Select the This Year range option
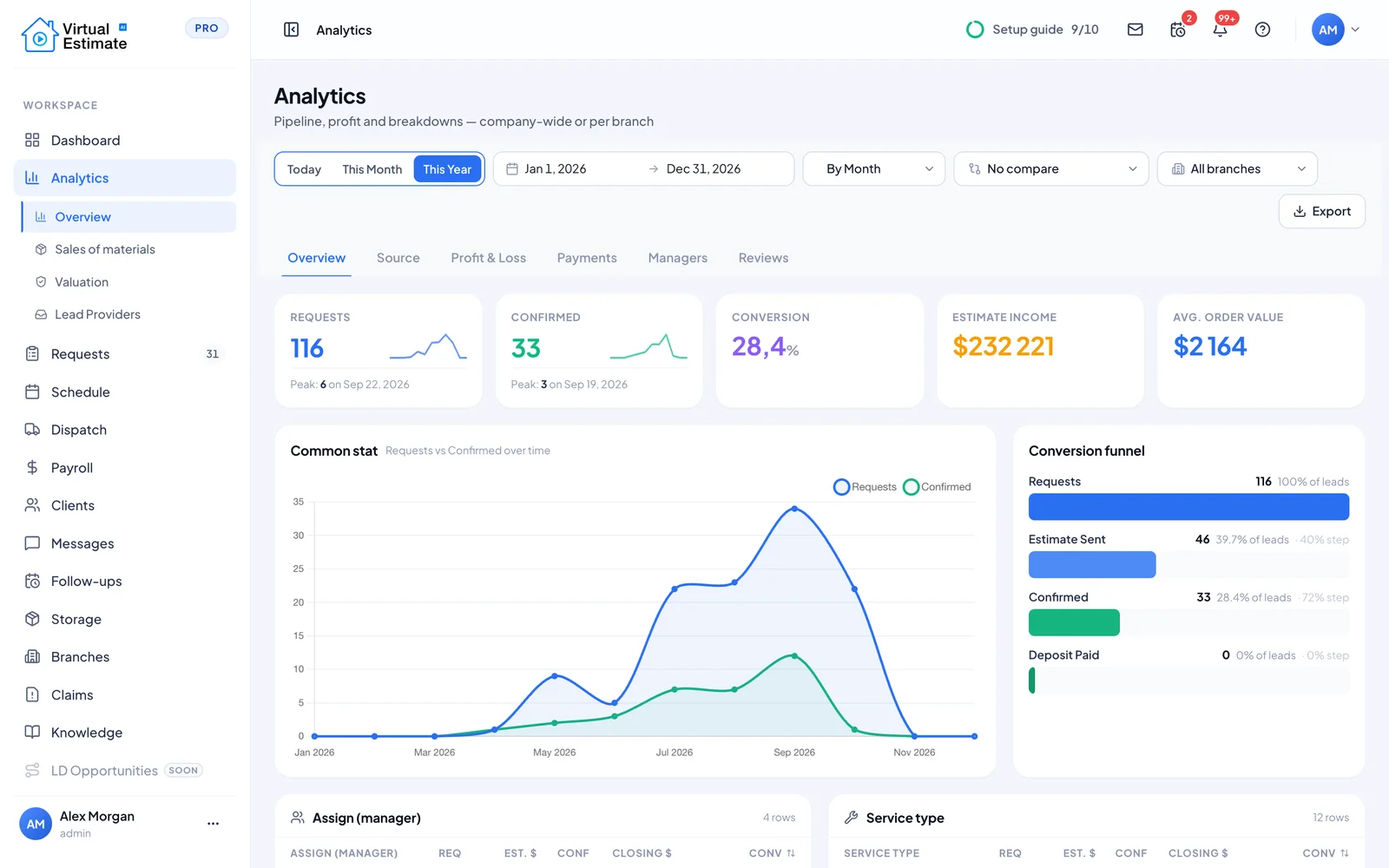The width and height of the screenshot is (1389, 868). pos(447,169)
